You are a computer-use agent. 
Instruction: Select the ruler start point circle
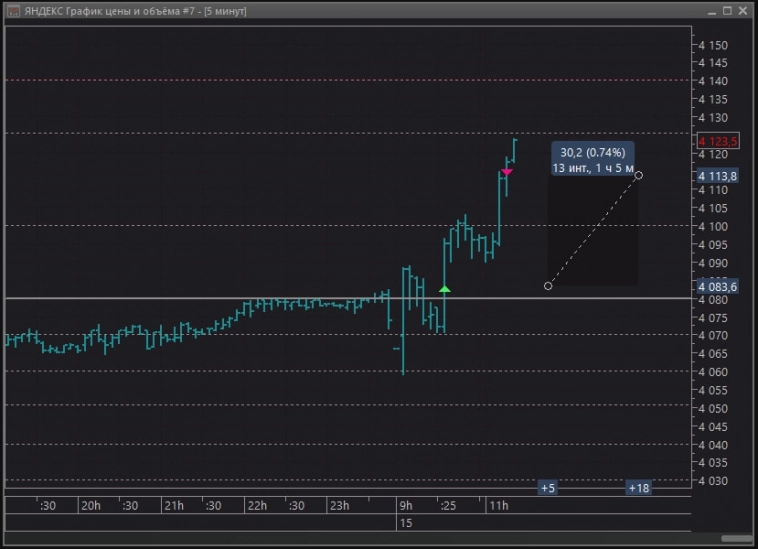(548, 286)
